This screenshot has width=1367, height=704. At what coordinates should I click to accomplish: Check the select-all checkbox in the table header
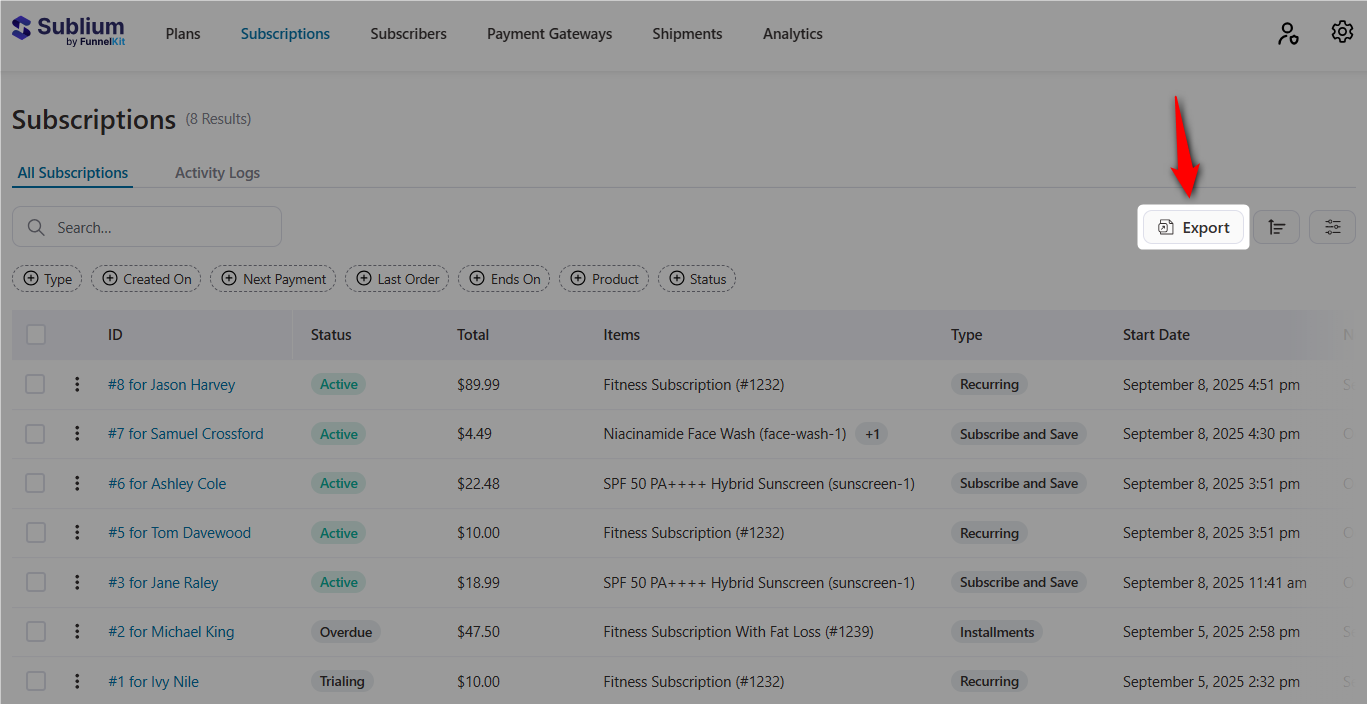(x=35, y=334)
